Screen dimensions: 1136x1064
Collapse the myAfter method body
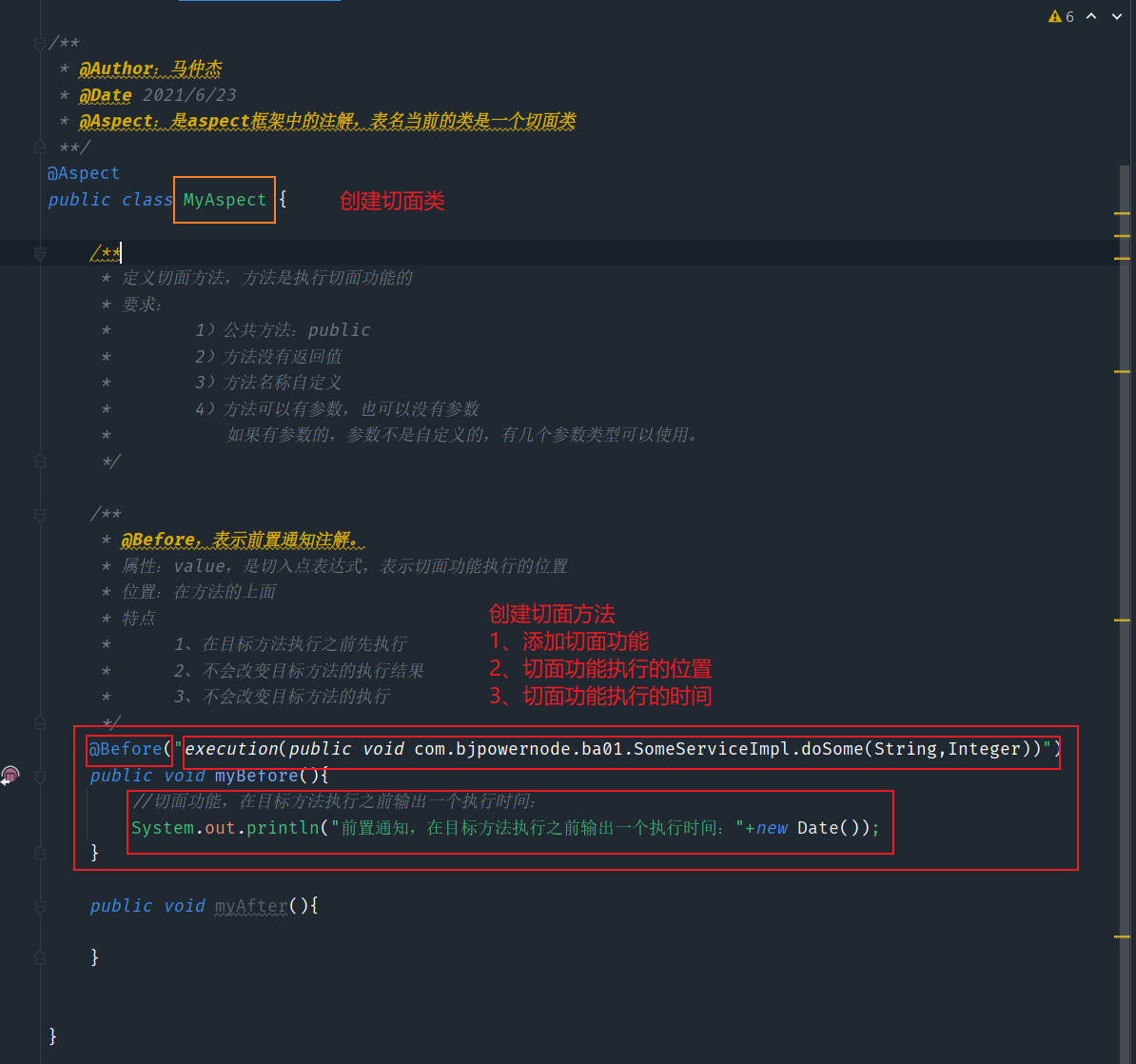click(x=40, y=906)
